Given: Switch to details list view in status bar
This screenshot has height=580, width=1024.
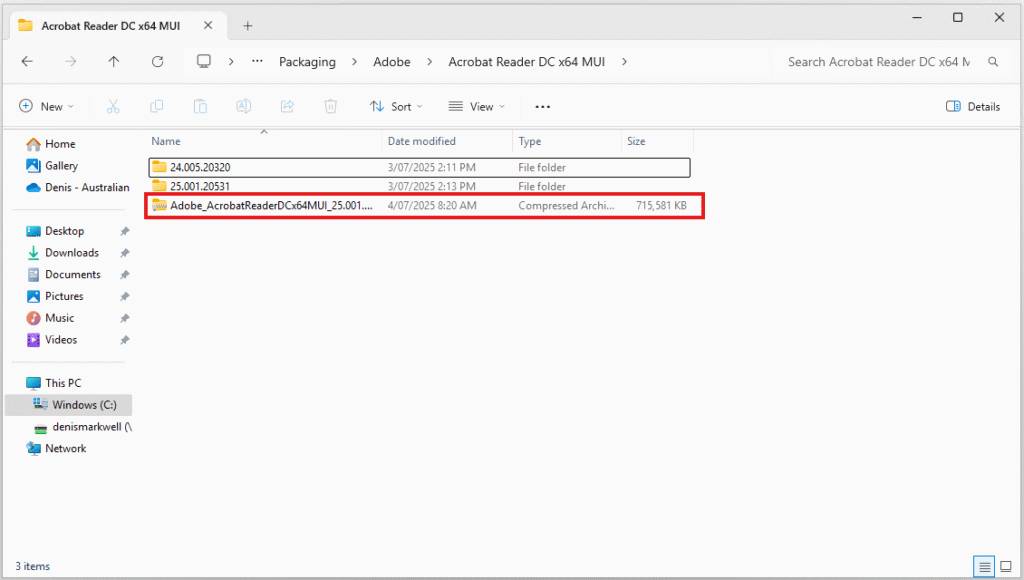Looking at the screenshot, I should click(984, 566).
